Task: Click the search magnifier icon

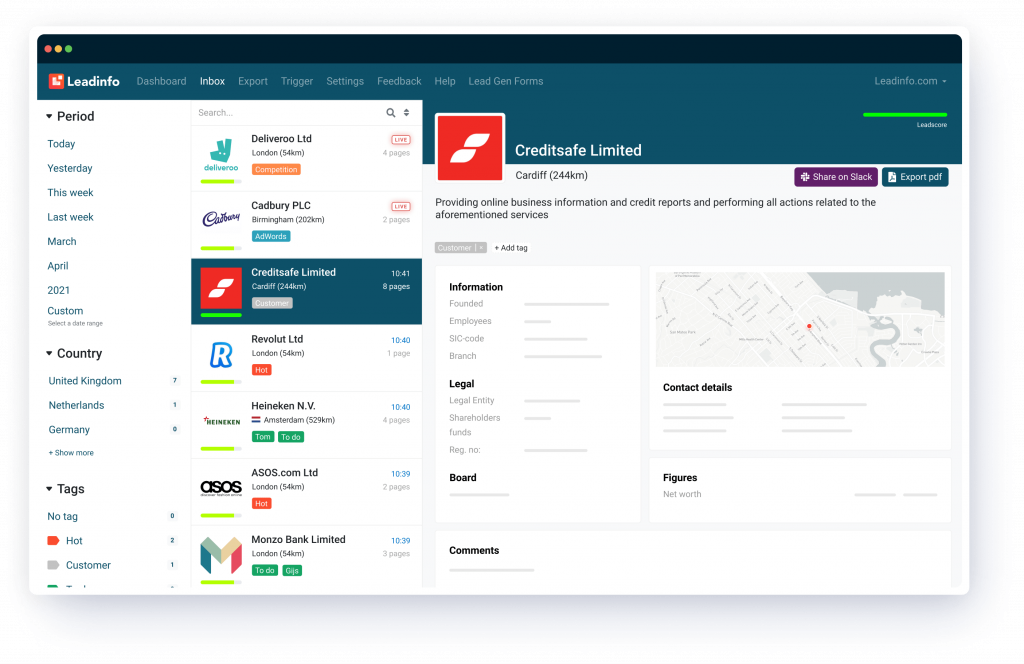Action: point(391,113)
